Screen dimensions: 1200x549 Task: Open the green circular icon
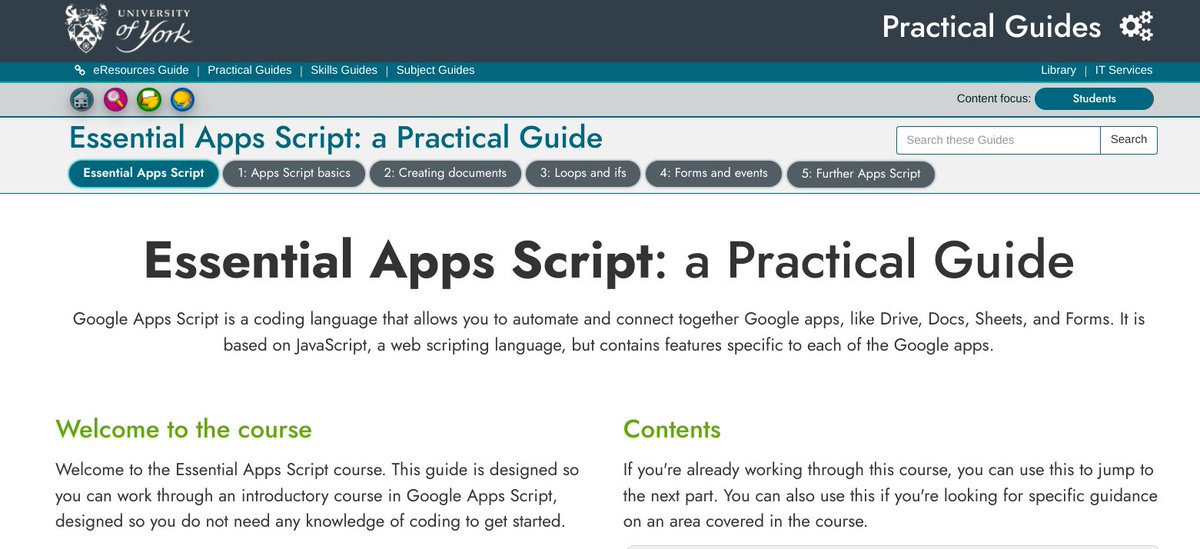(x=149, y=99)
